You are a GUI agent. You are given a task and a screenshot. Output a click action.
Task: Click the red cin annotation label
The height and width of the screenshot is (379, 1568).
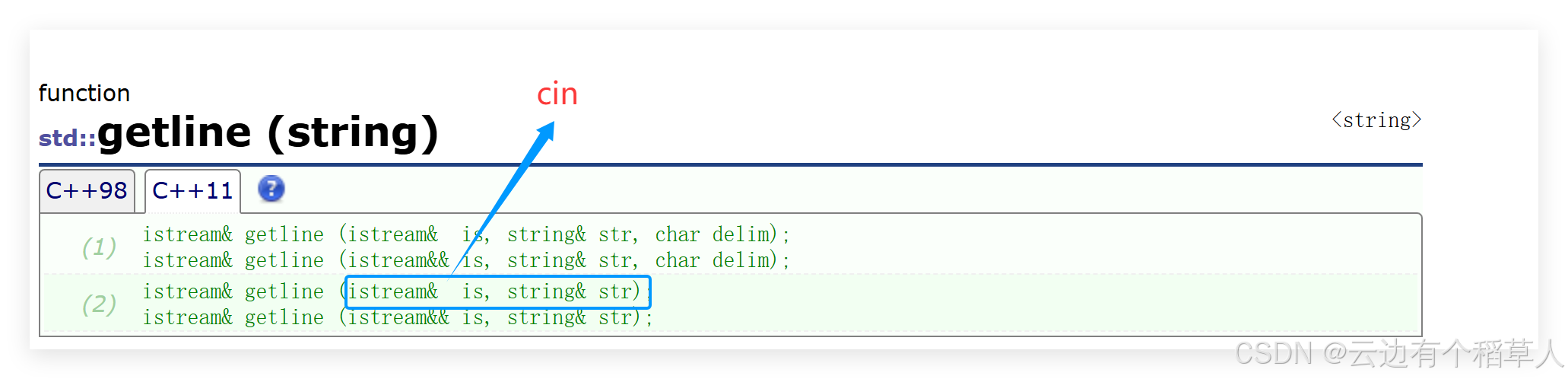[x=557, y=94]
